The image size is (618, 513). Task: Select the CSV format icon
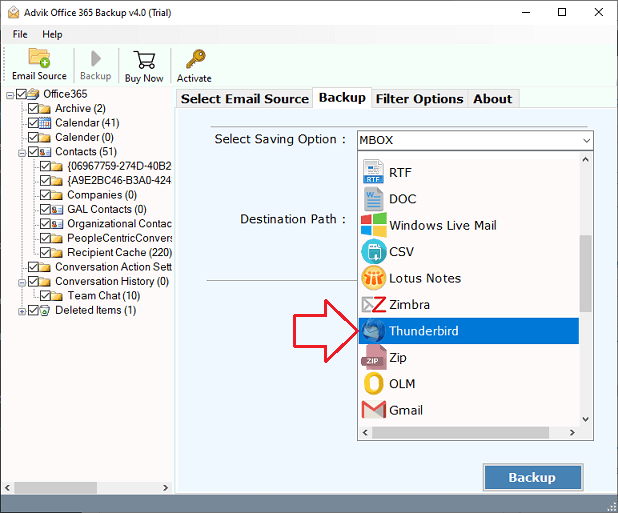click(x=373, y=251)
